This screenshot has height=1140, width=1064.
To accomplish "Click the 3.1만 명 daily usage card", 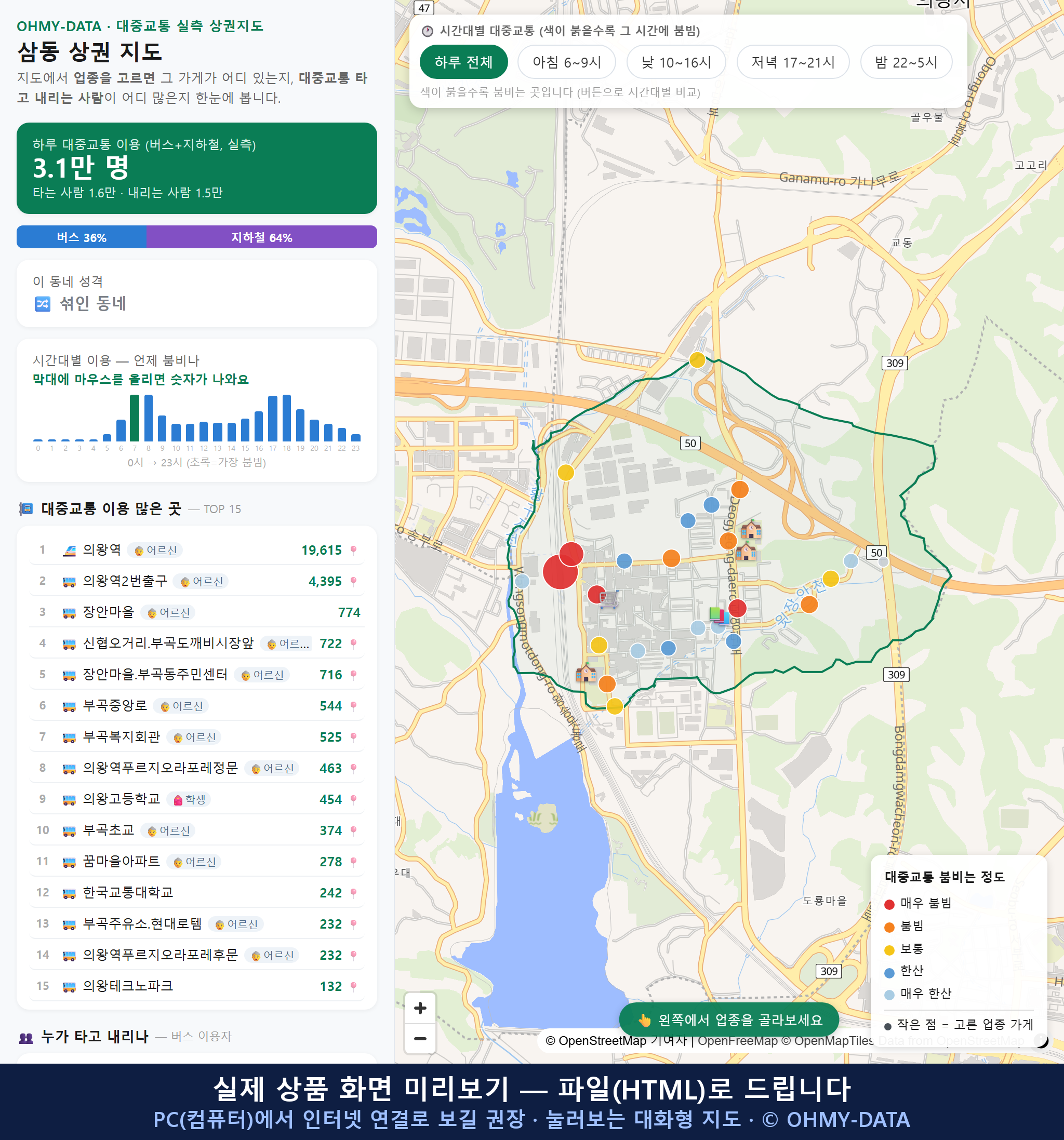I will point(197,168).
